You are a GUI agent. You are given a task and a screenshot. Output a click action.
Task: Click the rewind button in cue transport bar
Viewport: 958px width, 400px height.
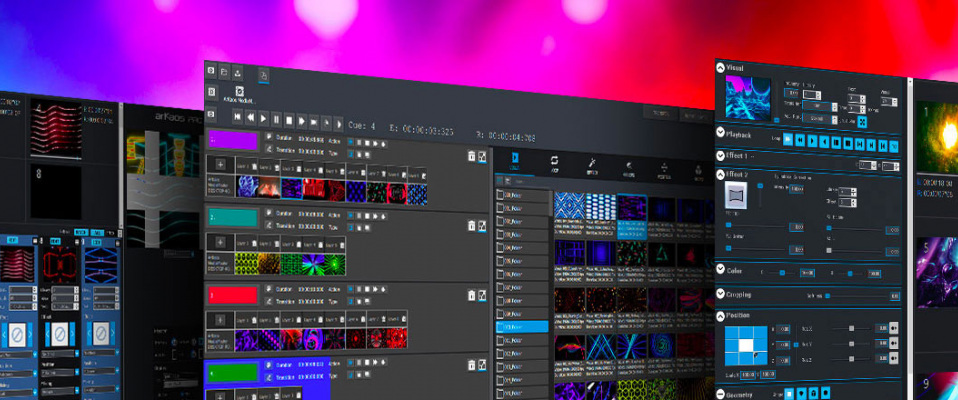250,118
